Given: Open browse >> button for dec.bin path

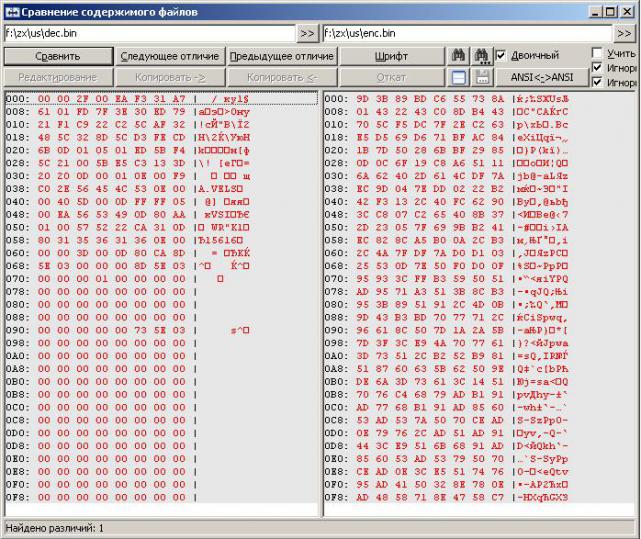Looking at the screenshot, I should 307,33.
